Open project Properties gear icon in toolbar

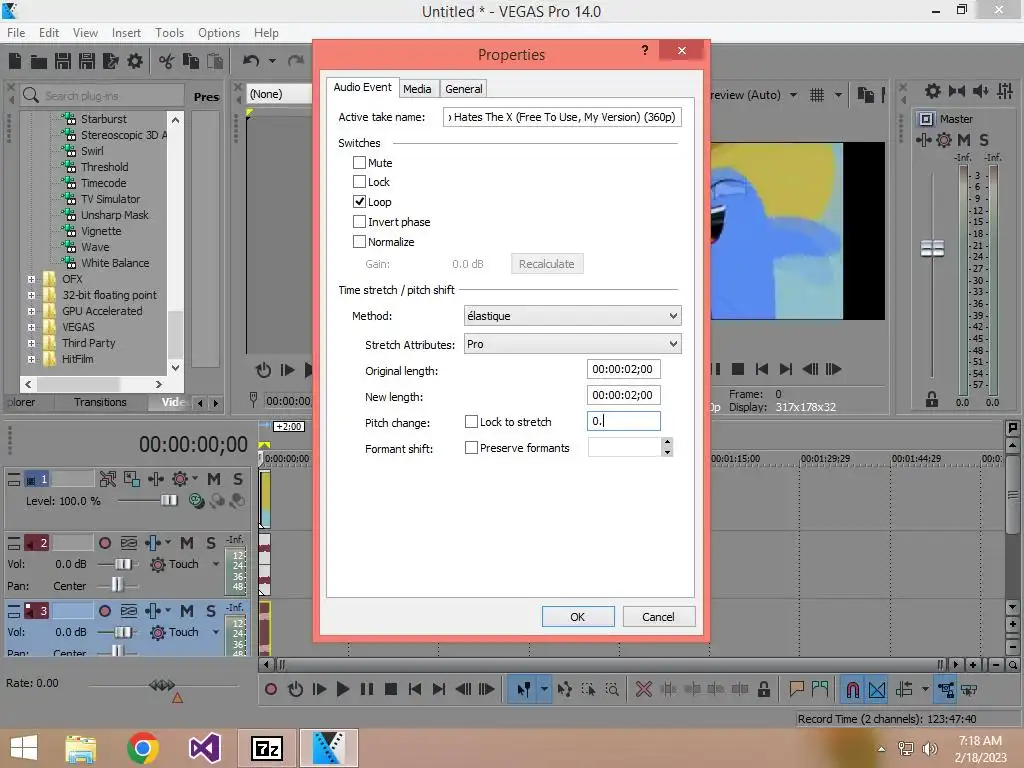(x=135, y=61)
